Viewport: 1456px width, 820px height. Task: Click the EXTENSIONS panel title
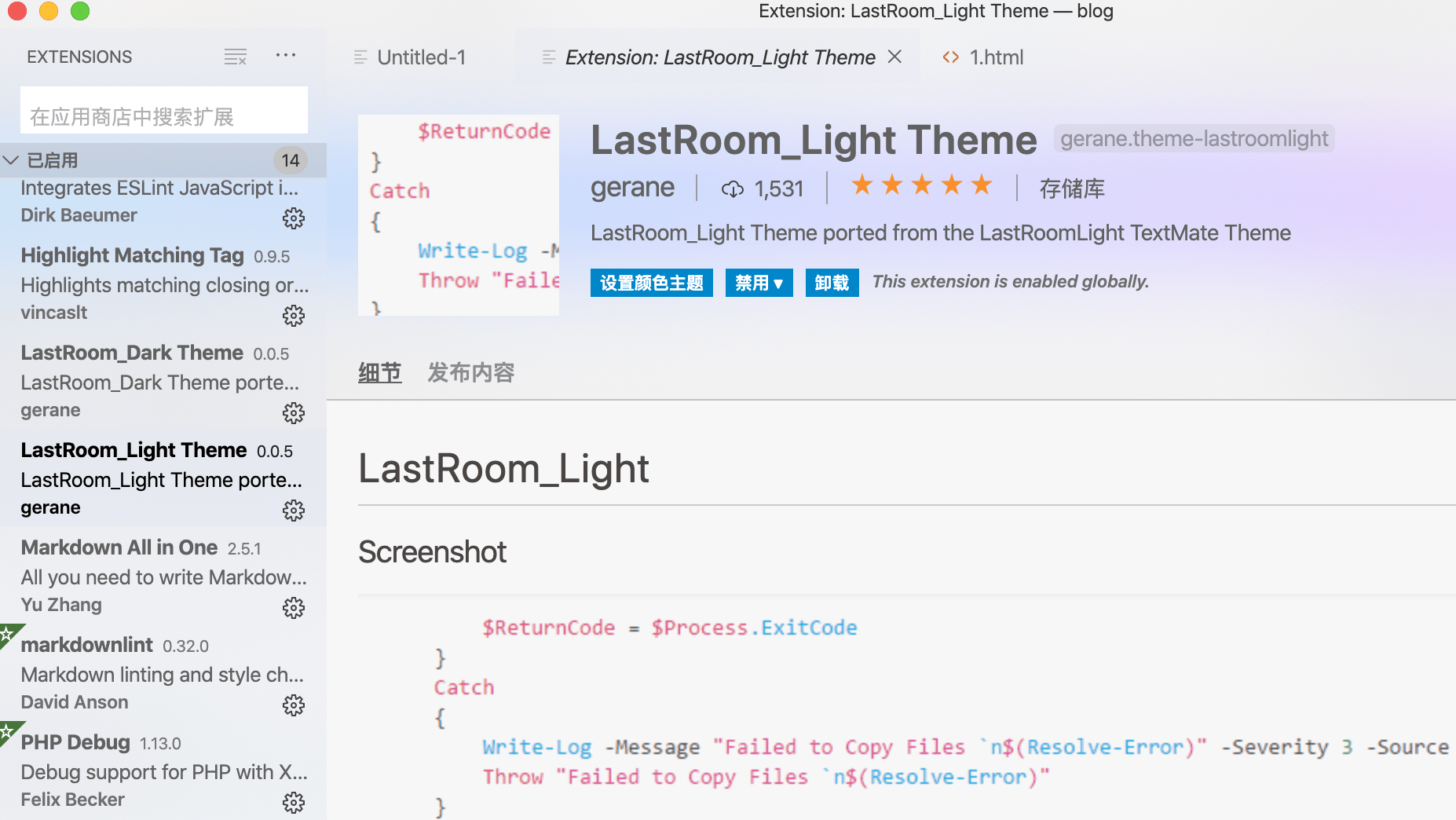(79, 57)
